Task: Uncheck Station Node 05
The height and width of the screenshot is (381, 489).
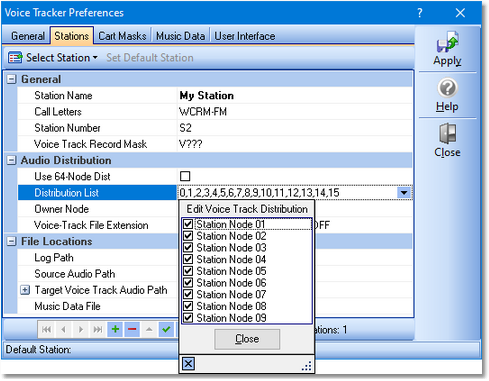Action: [x=188, y=271]
